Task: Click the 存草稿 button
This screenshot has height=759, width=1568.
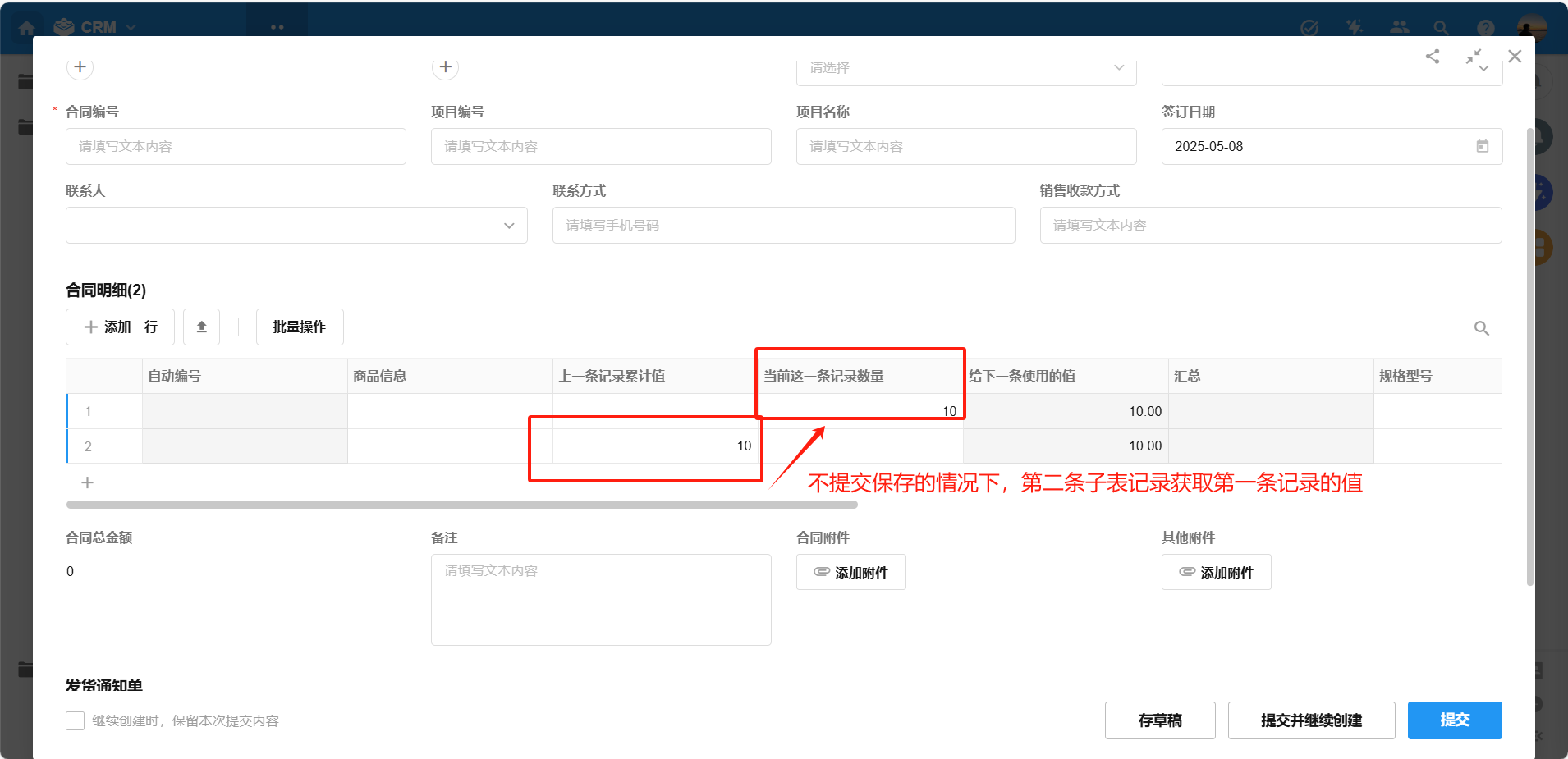Action: click(1160, 720)
